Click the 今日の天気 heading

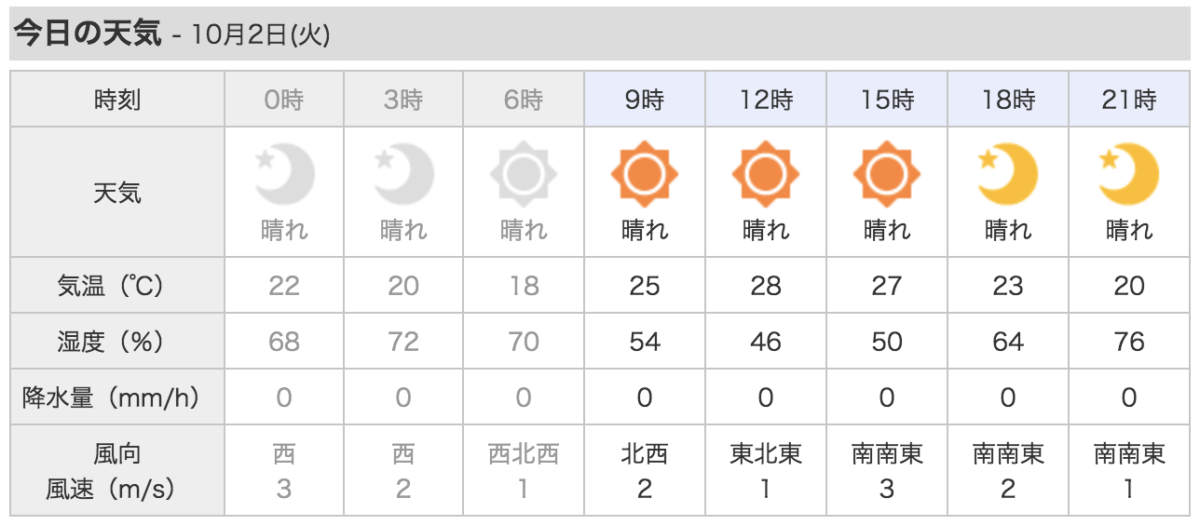(87, 34)
